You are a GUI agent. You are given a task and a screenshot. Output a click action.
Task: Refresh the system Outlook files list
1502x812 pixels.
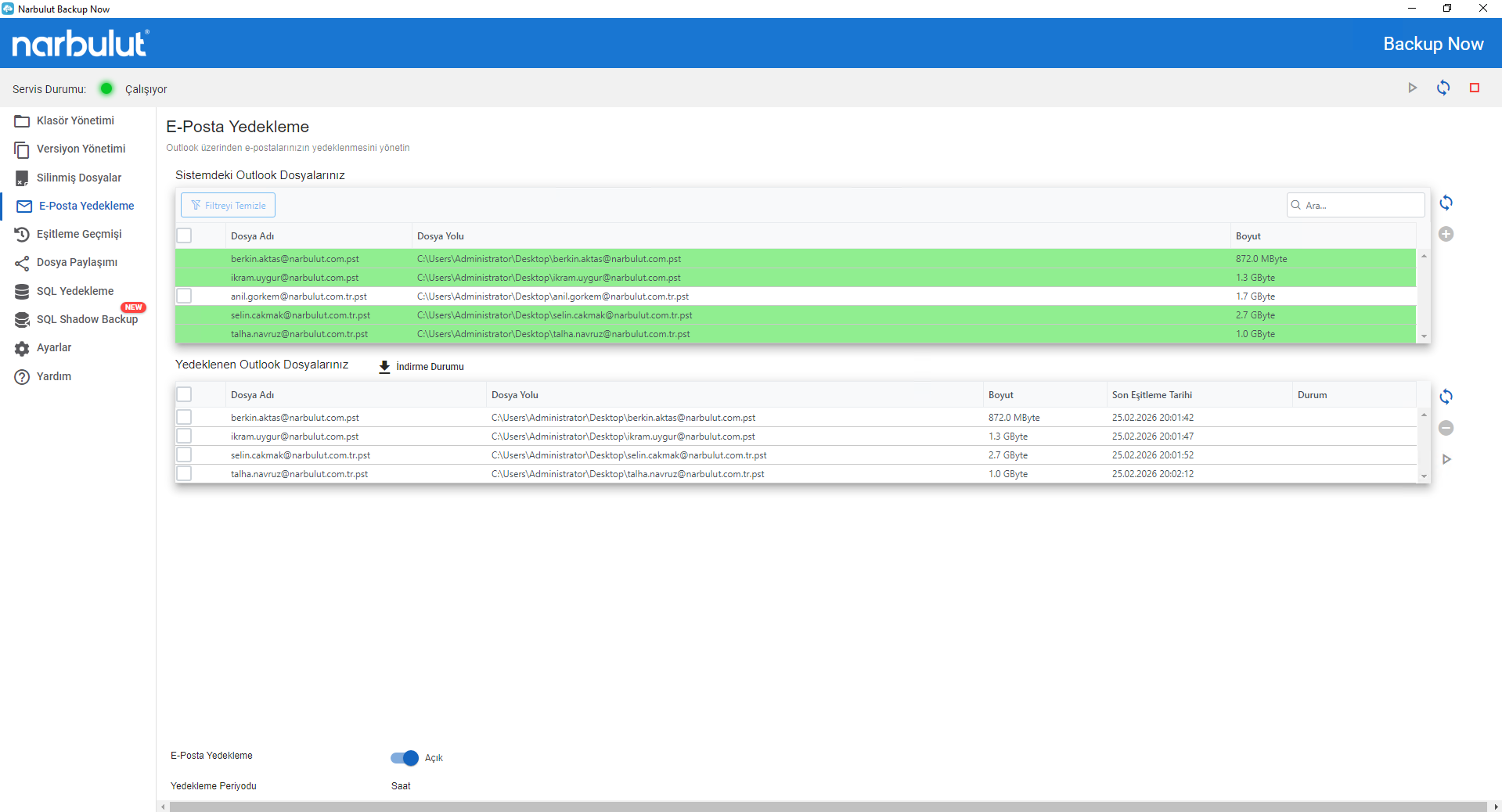[x=1446, y=203]
